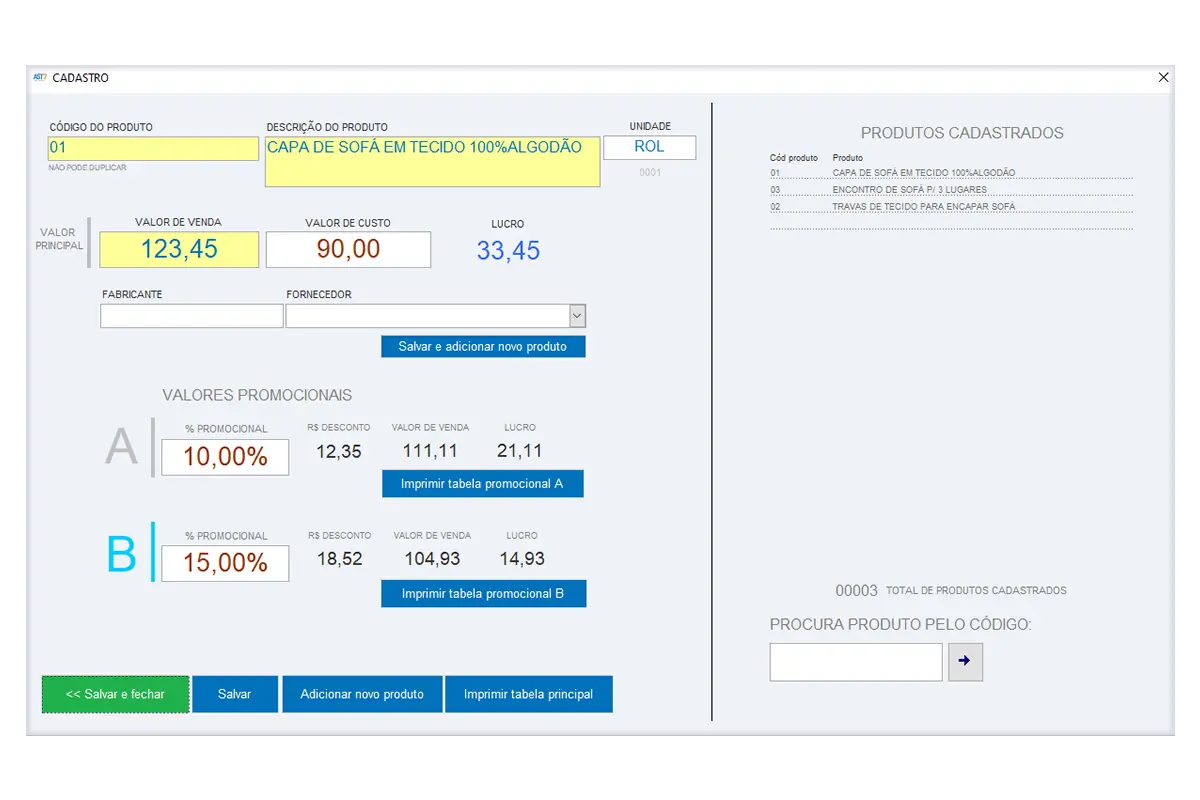Click the Fornecedor combo box field
The height and width of the screenshot is (800, 1200).
pyautogui.click(x=435, y=316)
